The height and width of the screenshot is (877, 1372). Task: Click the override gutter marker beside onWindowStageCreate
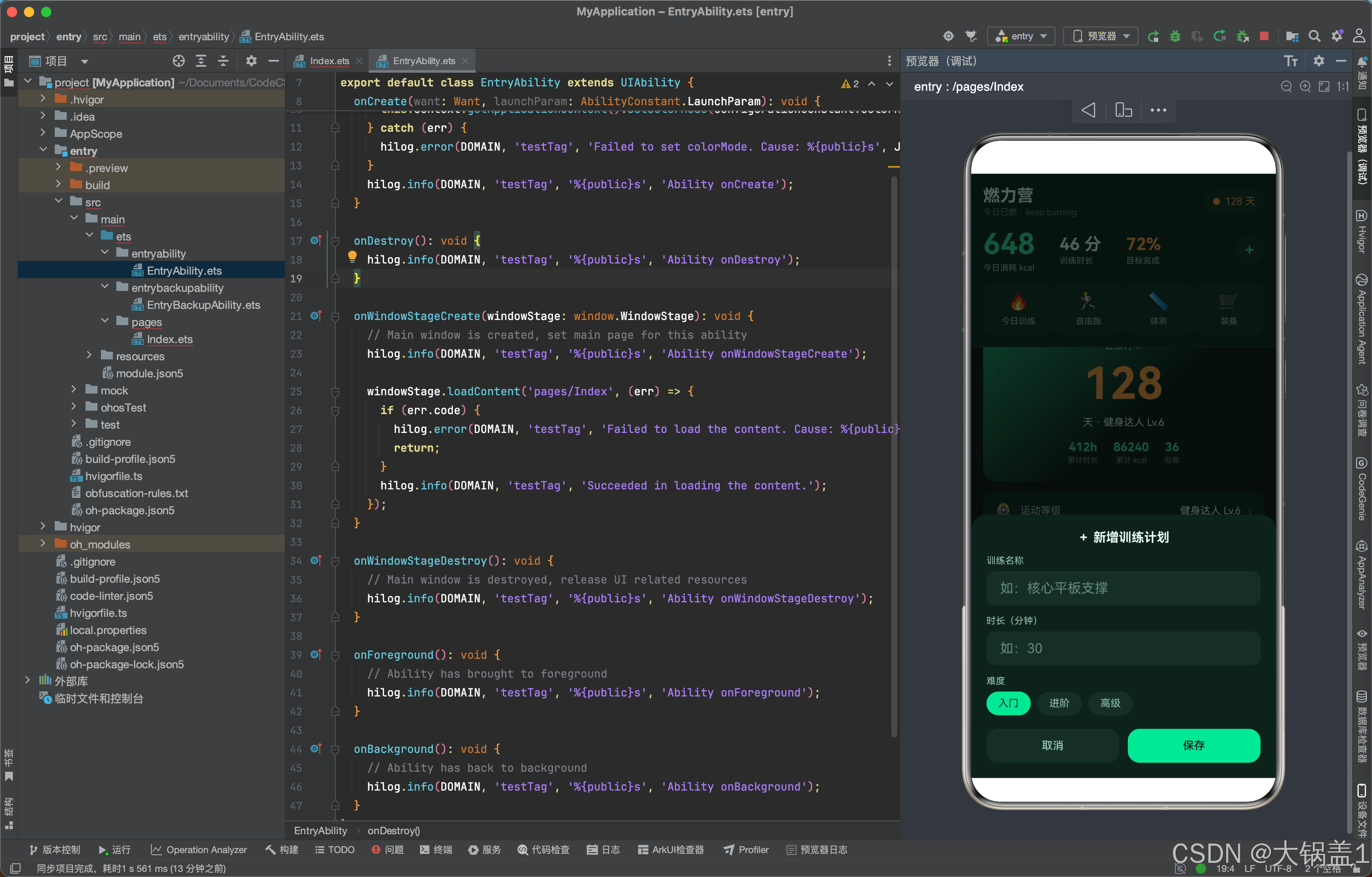pos(316,316)
